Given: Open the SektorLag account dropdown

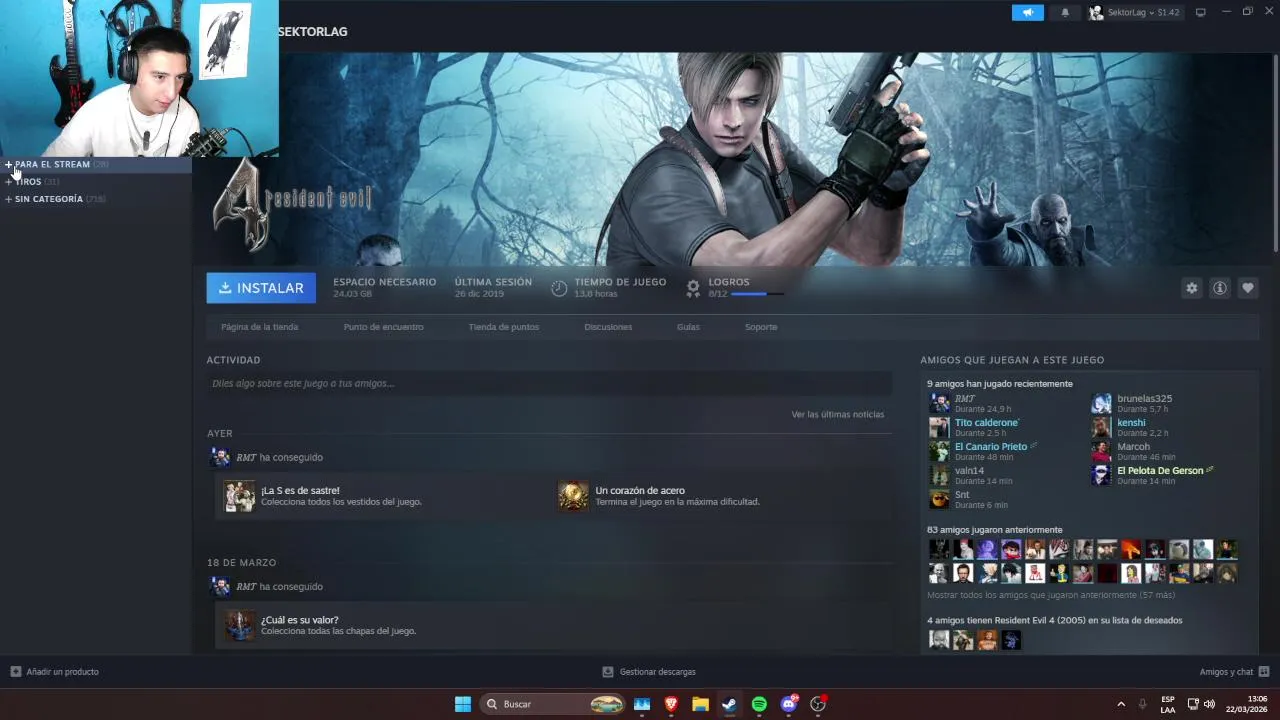Looking at the screenshot, I should (x=1134, y=12).
